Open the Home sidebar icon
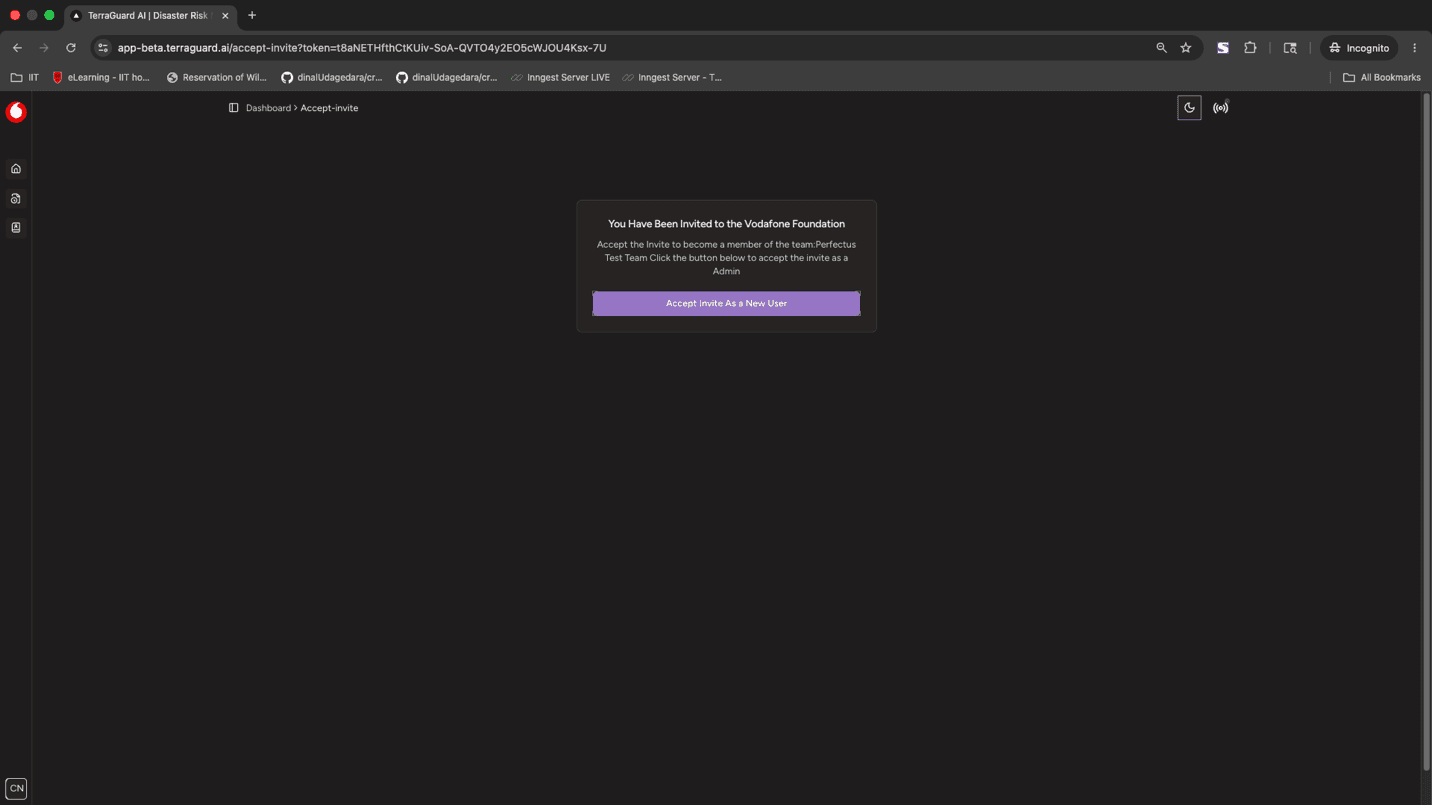 coord(16,168)
